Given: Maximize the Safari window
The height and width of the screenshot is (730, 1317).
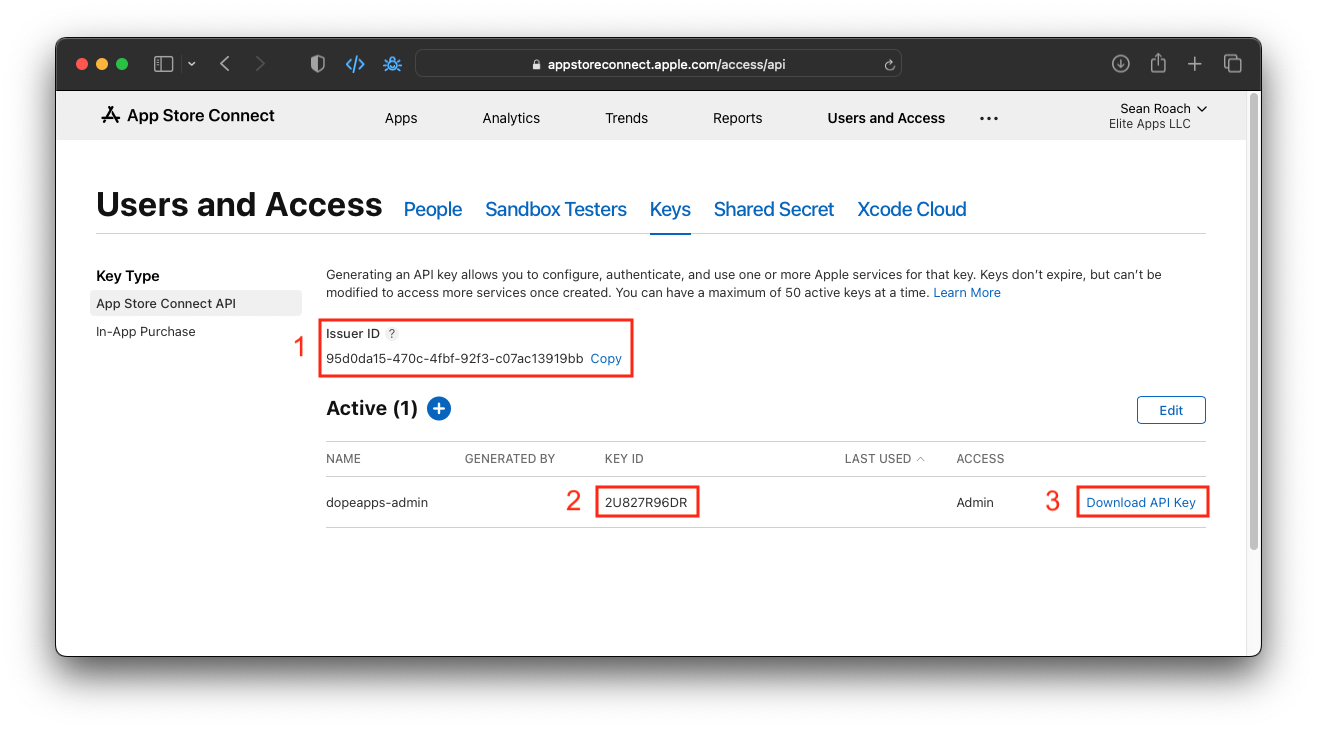Looking at the screenshot, I should point(122,64).
